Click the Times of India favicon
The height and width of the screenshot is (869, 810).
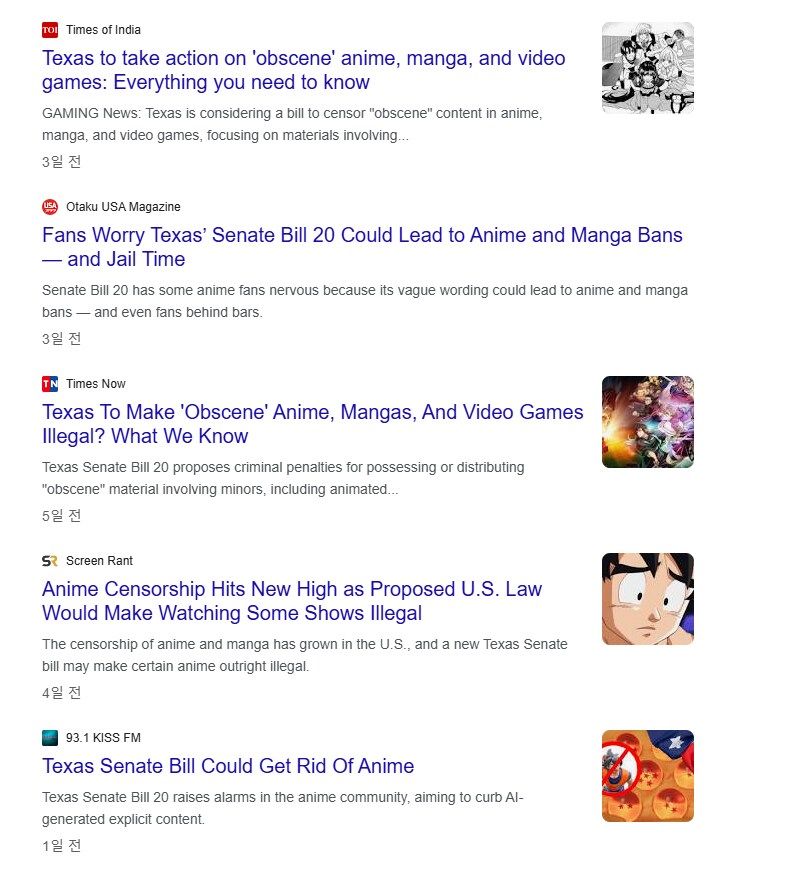[x=50, y=30]
